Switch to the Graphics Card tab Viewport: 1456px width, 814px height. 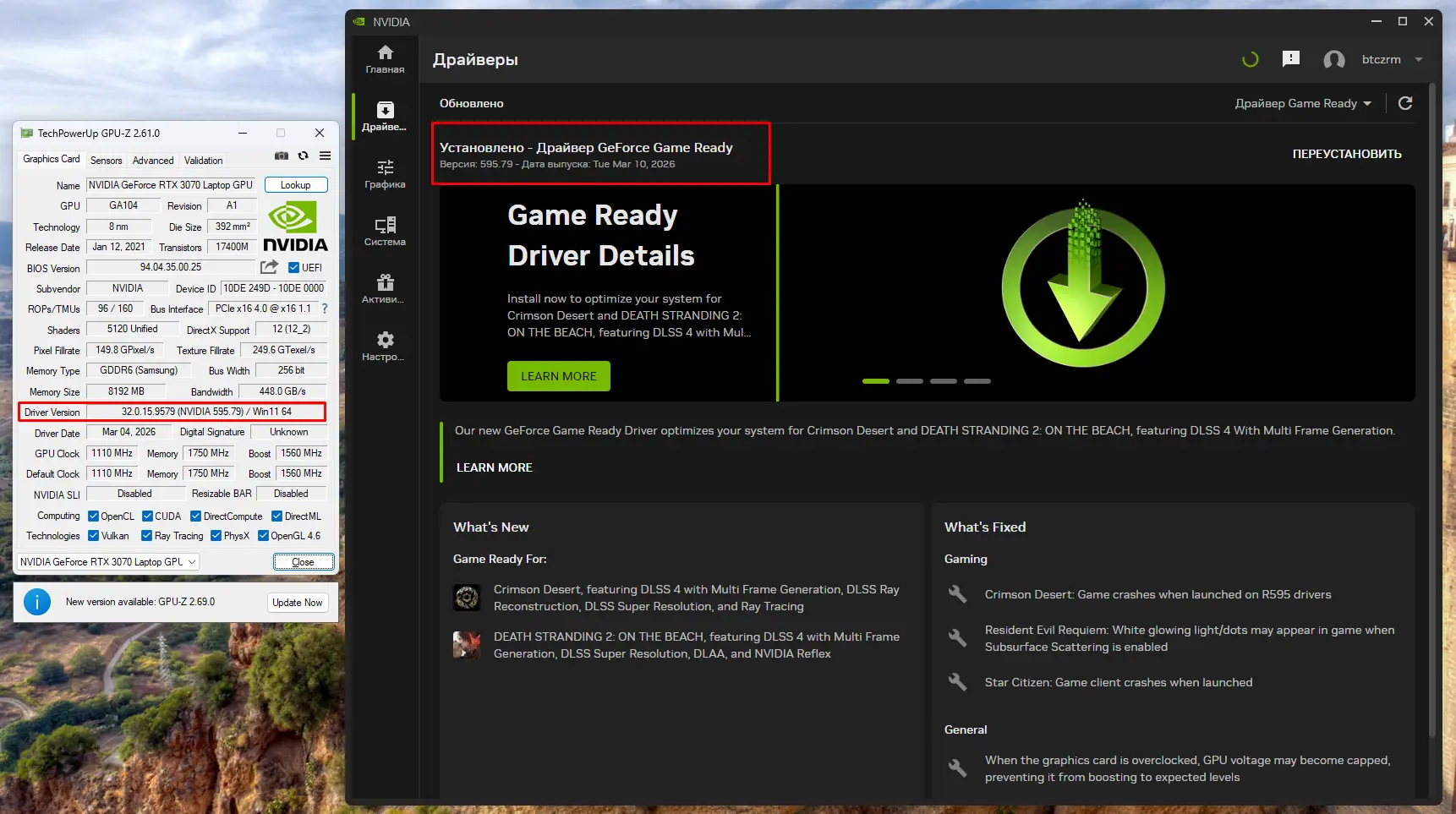coord(52,159)
